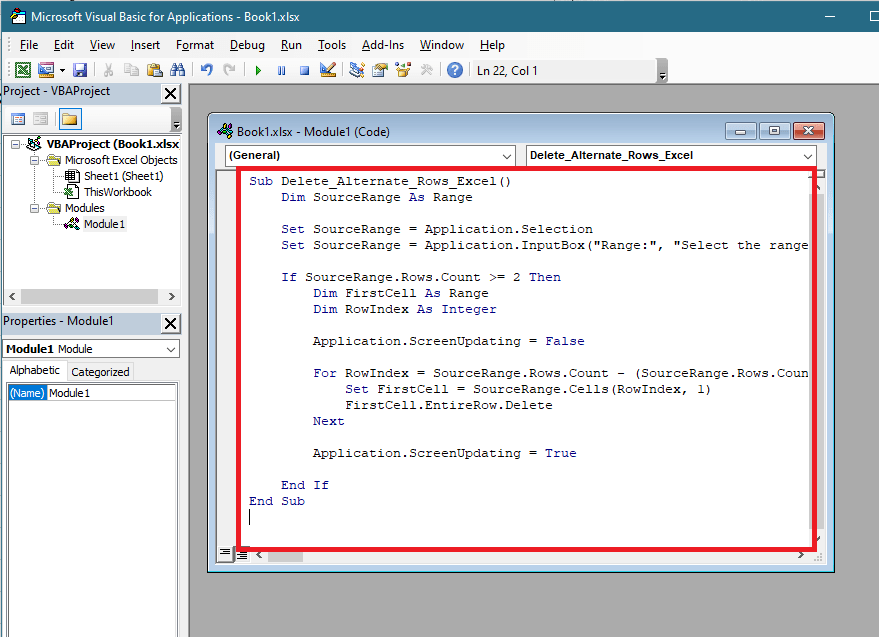Viewport: 879px width, 637px height.
Task: Click the Copy icon in the toolbar
Action: 131,70
